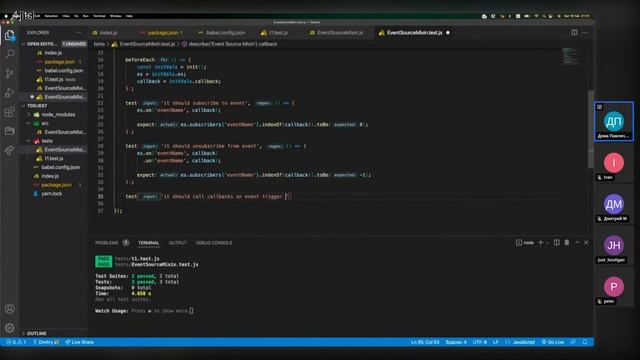This screenshot has height=360, width=640.
Task: Expand the node_modules folder
Action: click(58, 115)
